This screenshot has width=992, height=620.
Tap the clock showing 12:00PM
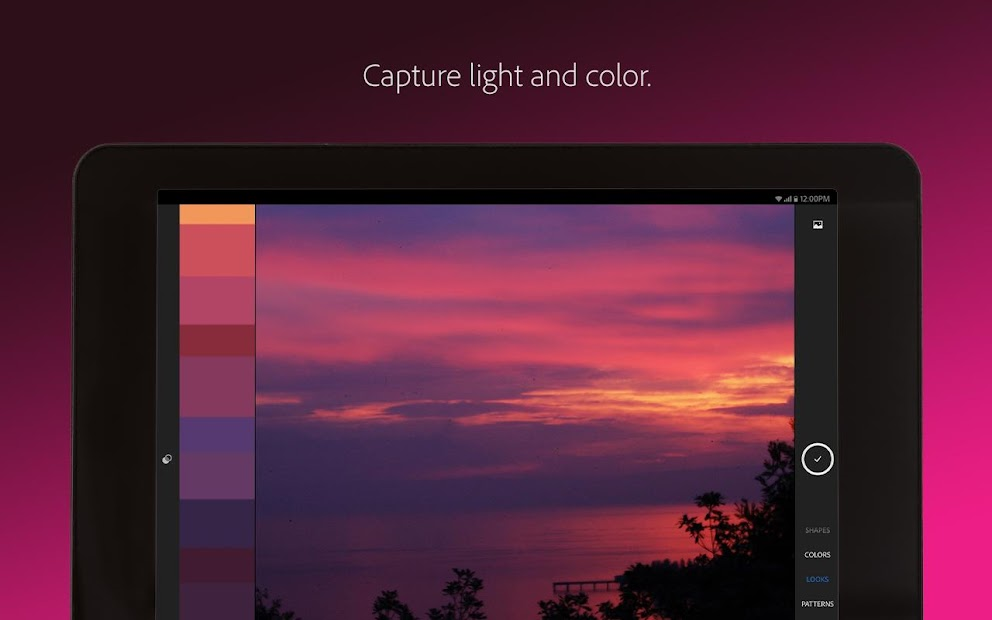click(x=815, y=199)
